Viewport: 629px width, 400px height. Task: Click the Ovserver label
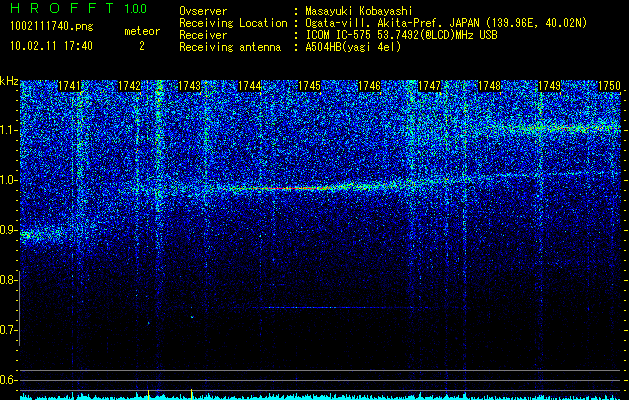click(x=203, y=11)
